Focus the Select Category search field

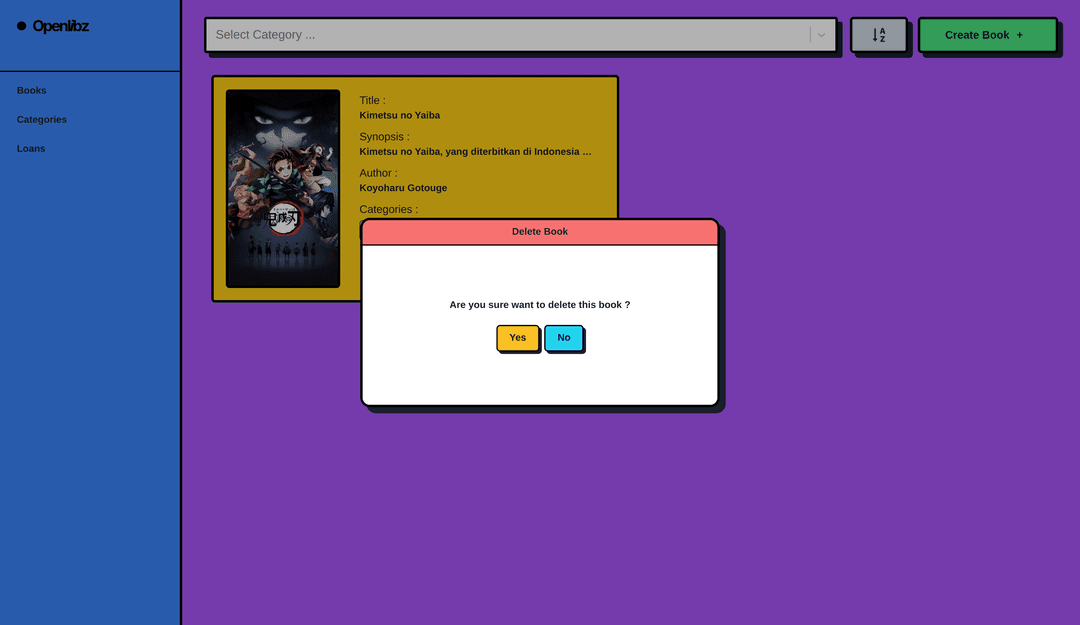505,35
